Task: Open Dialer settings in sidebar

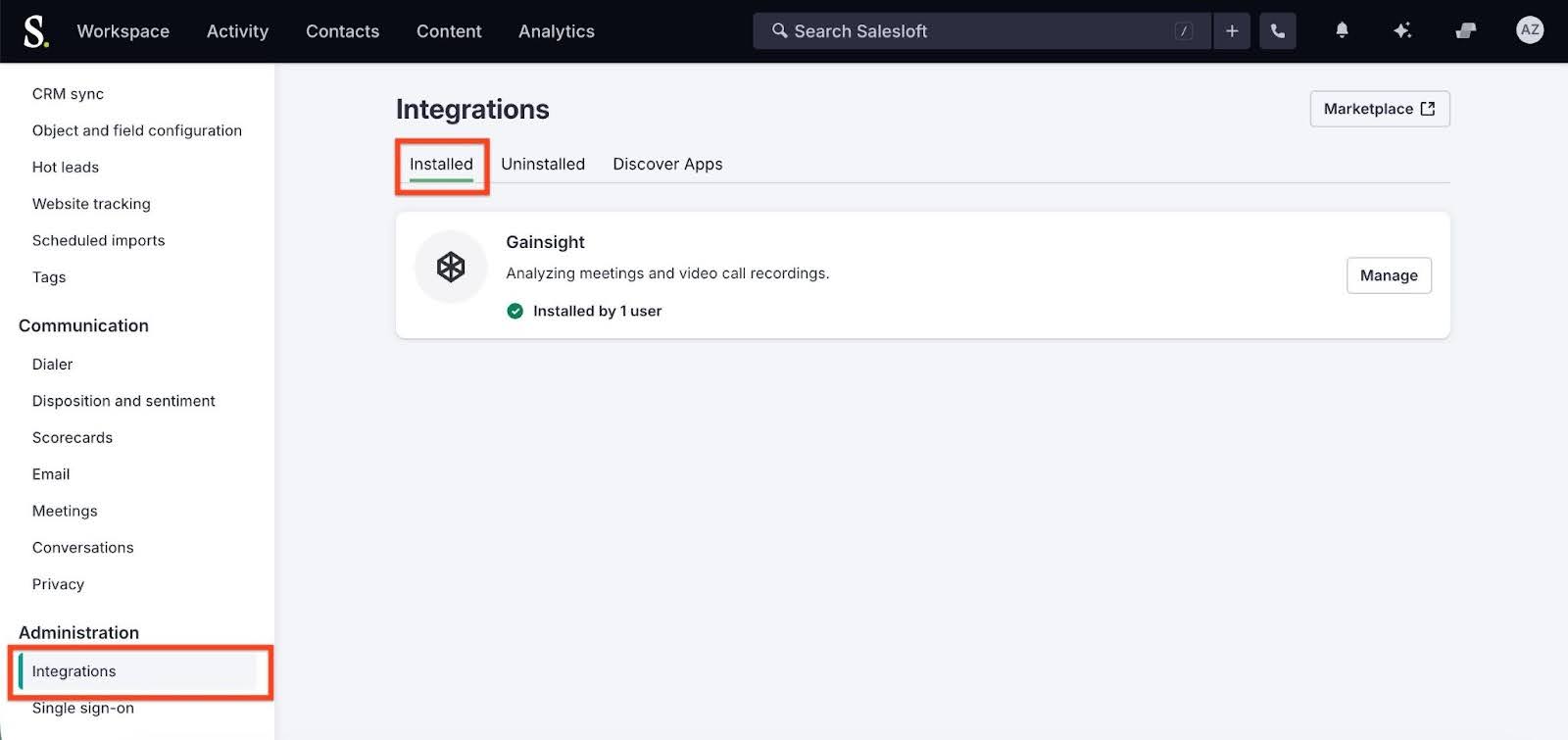Action: click(53, 365)
